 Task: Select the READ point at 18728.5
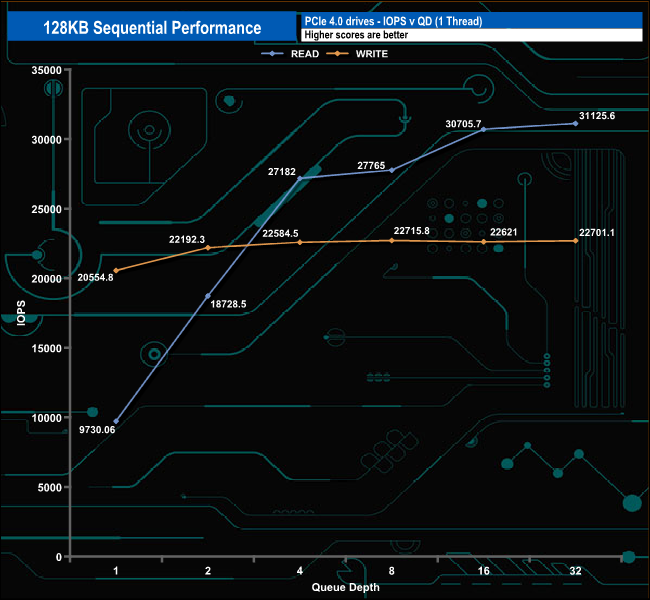tap(208, 296)
